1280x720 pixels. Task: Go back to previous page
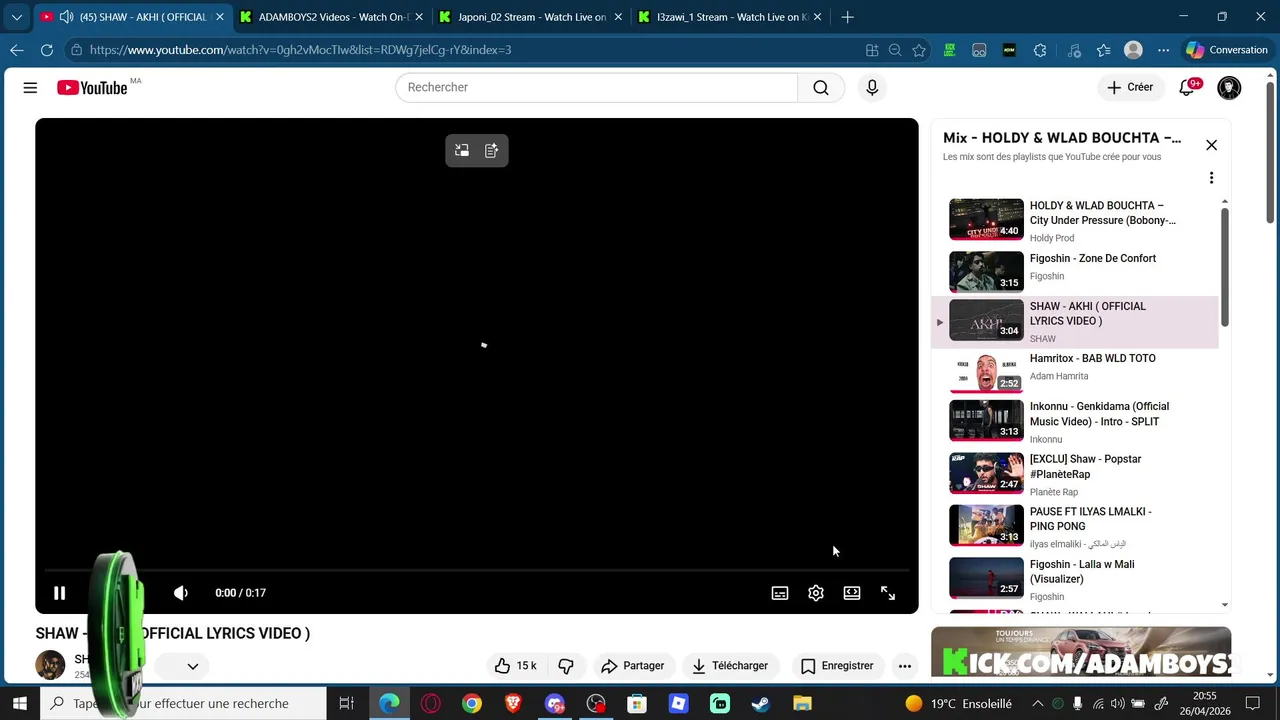[x=17, y=50]
